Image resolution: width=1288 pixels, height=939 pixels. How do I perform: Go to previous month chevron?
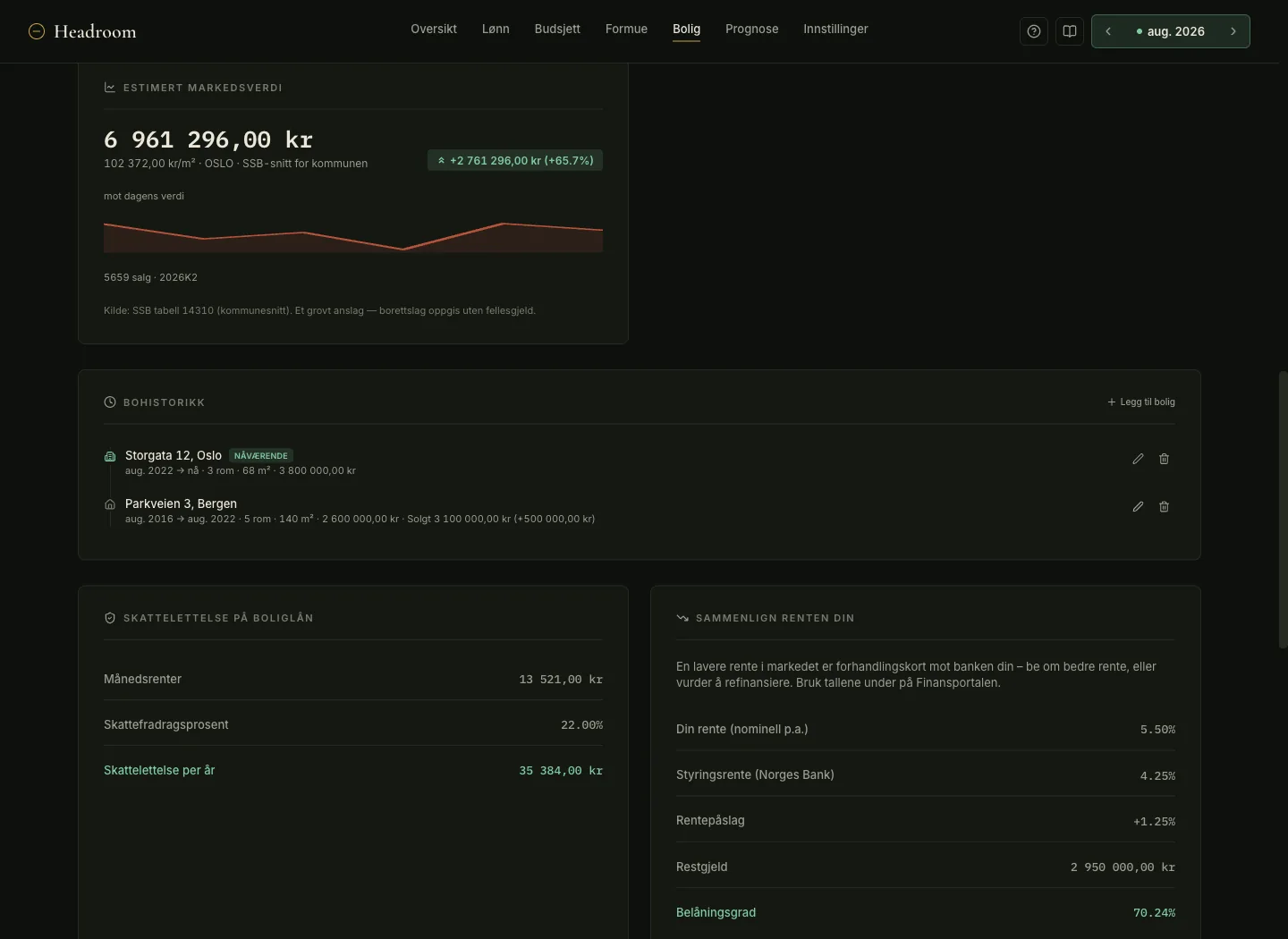(x=1108, y=31)
